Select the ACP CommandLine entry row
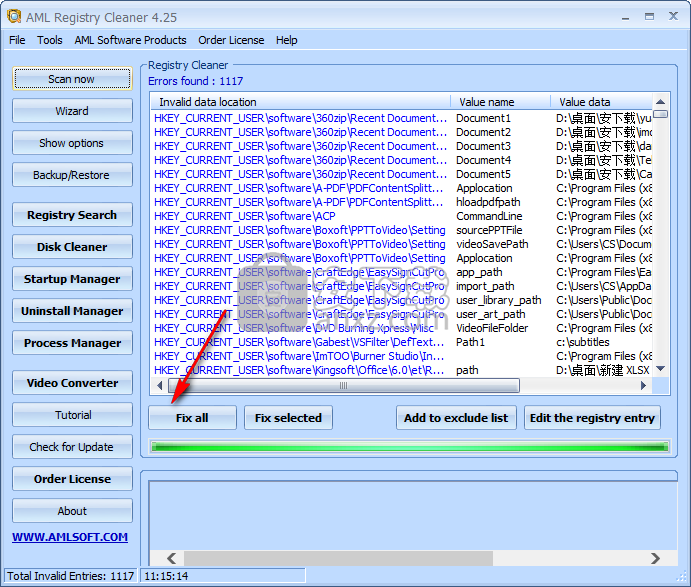The height and width of the screenshot is (587, 691). pyautogui.click(x=402, y=216)
